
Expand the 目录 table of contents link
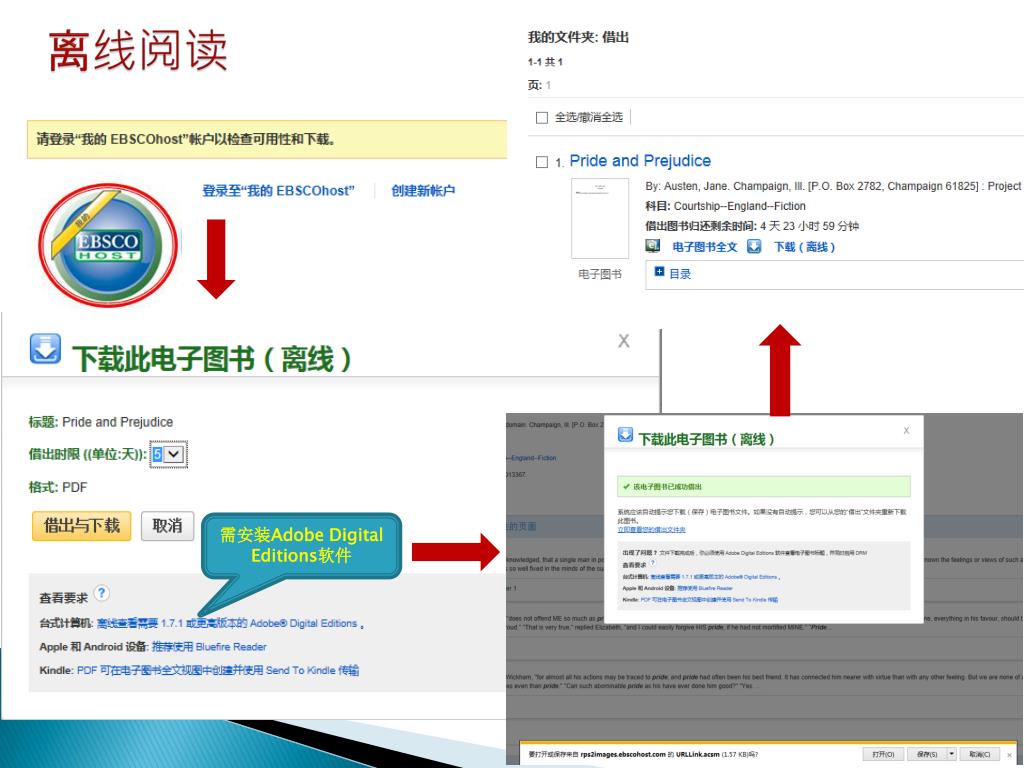click(x=680, y=274)
